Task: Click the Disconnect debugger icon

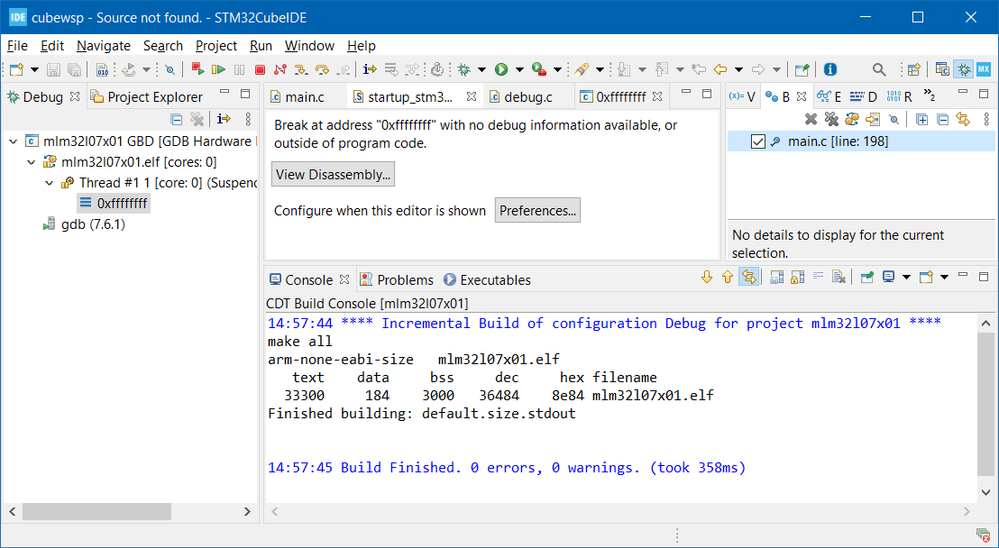Action: (280, 69)
